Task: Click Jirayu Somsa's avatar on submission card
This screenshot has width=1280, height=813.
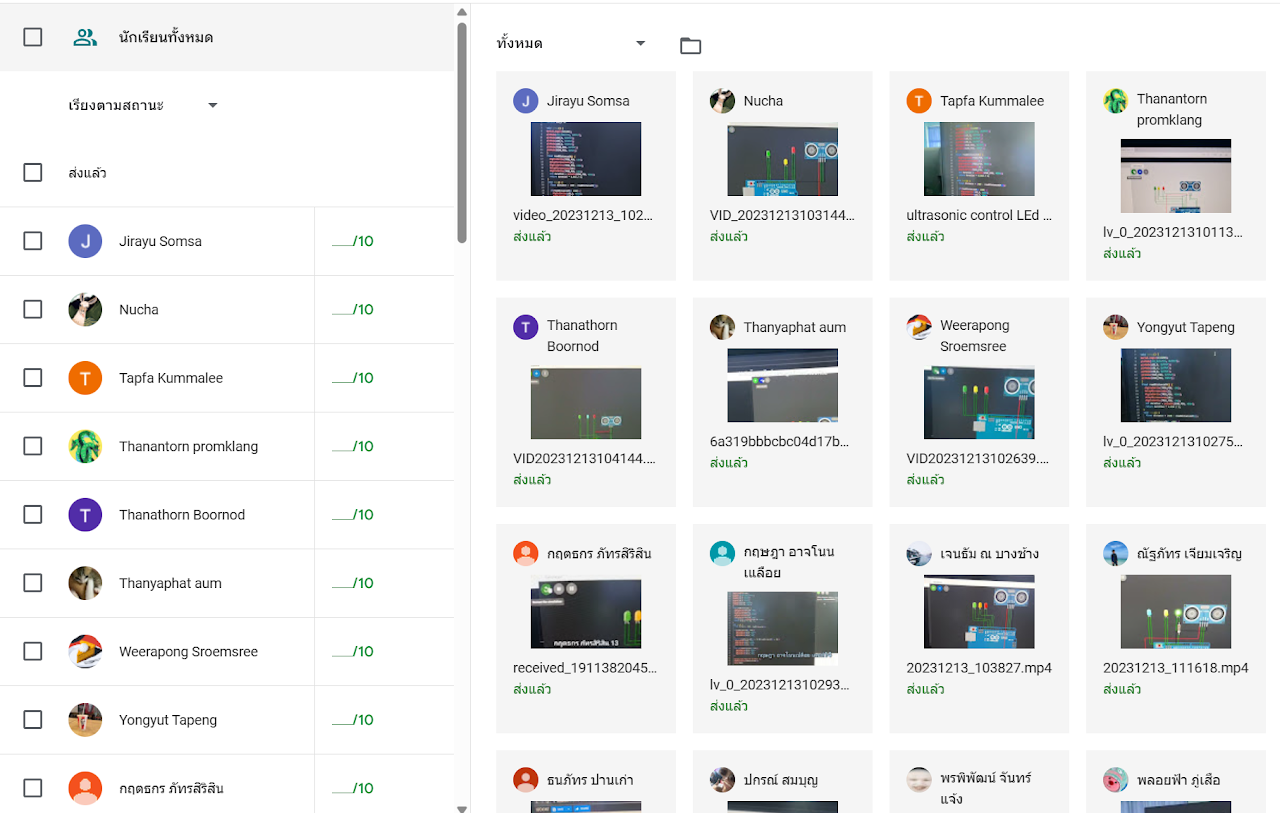Action: pyautogui.click(x=526, y=101)
